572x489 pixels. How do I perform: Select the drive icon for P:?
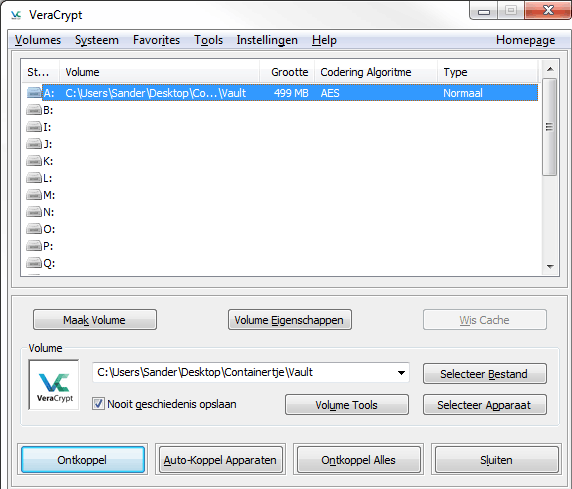point(34,246)
